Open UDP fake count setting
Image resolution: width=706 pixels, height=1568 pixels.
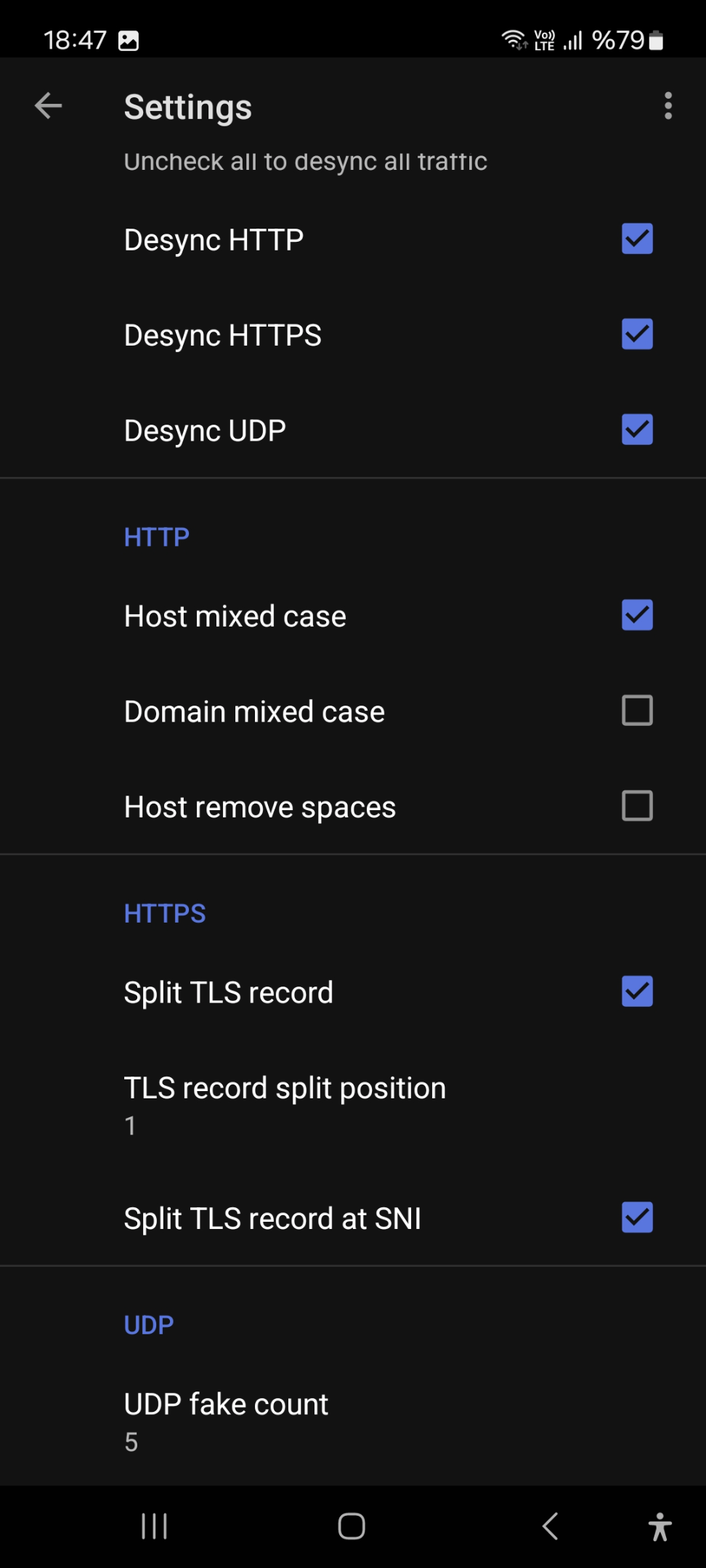pos(353,1421)
